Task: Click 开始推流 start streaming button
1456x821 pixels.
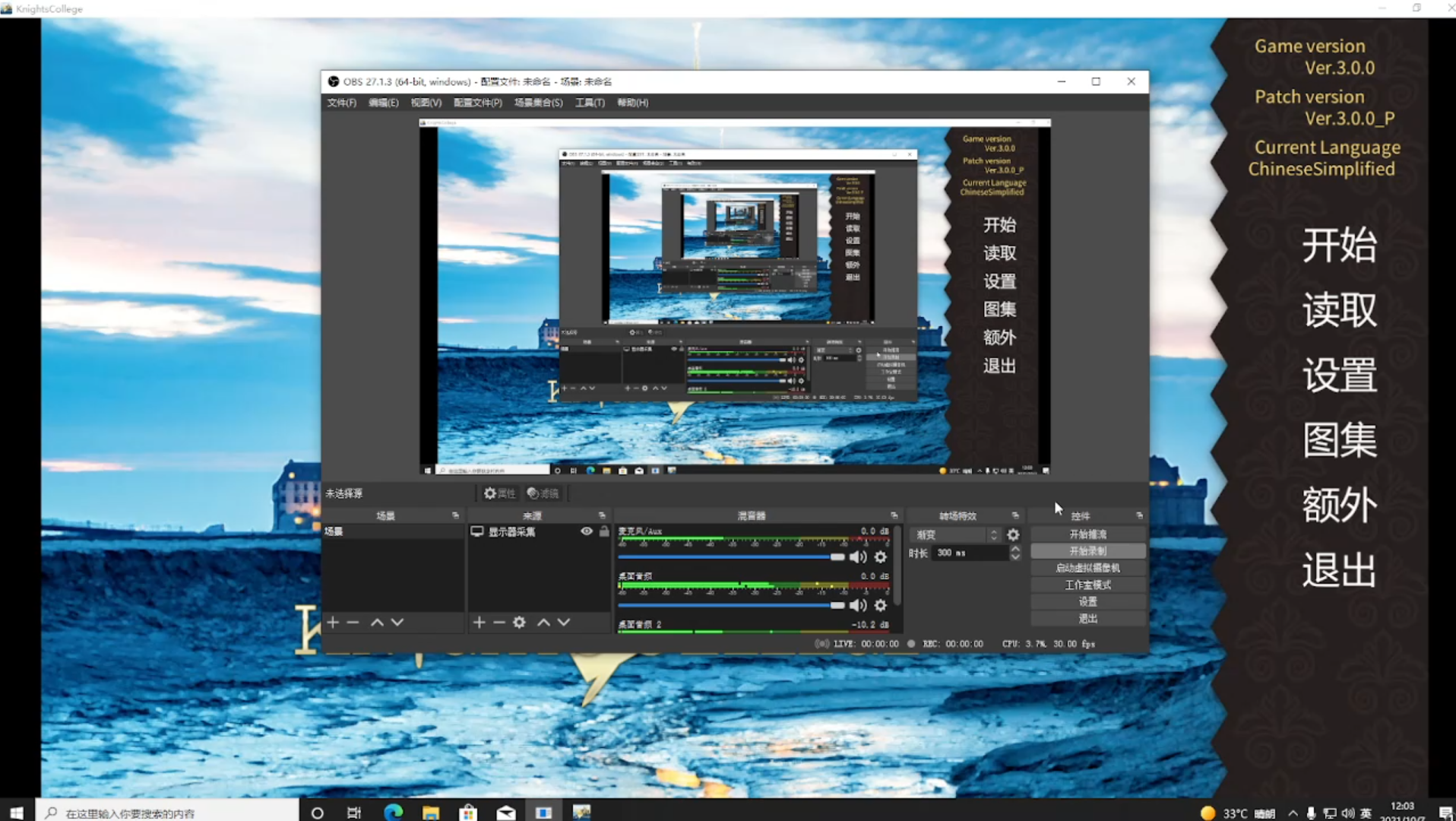Action: (1087, 534)
